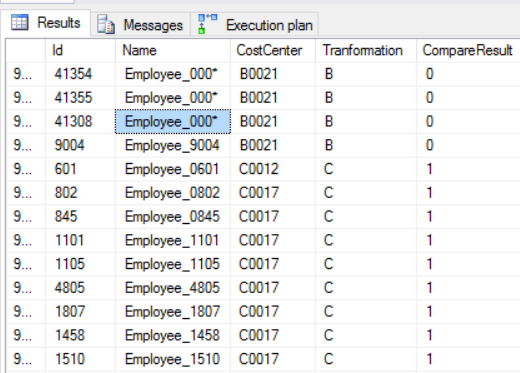
Task: Click Tranformation value C in row 1807
Action: (366, 311)
